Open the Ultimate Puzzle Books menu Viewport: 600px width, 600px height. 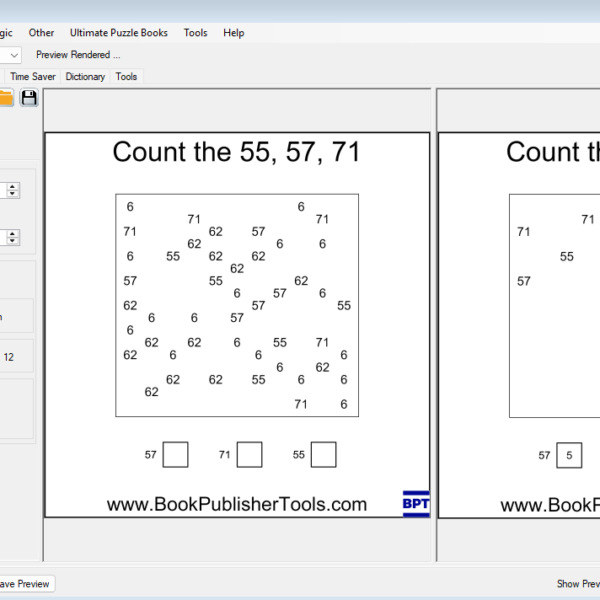118,33
